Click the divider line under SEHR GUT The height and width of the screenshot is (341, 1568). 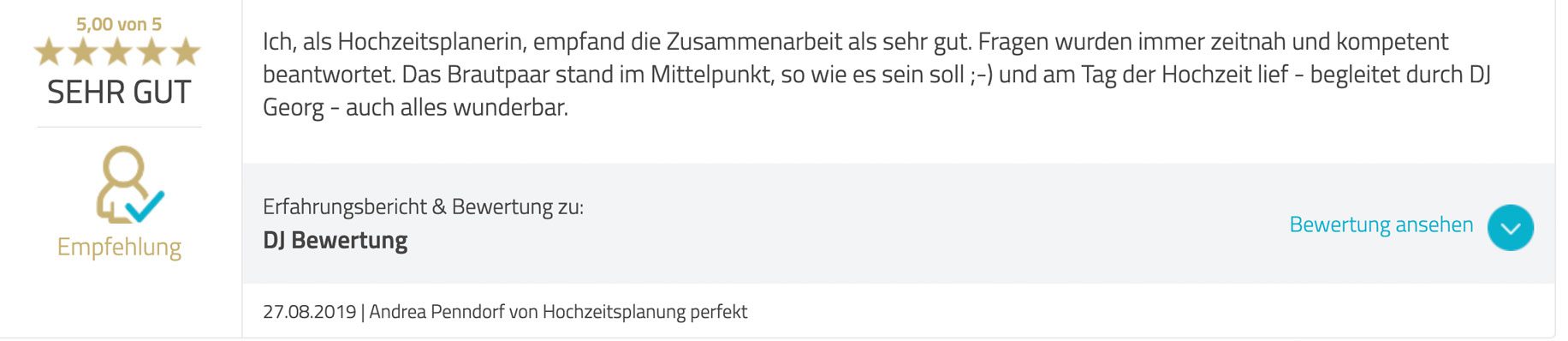coord(119,127)
